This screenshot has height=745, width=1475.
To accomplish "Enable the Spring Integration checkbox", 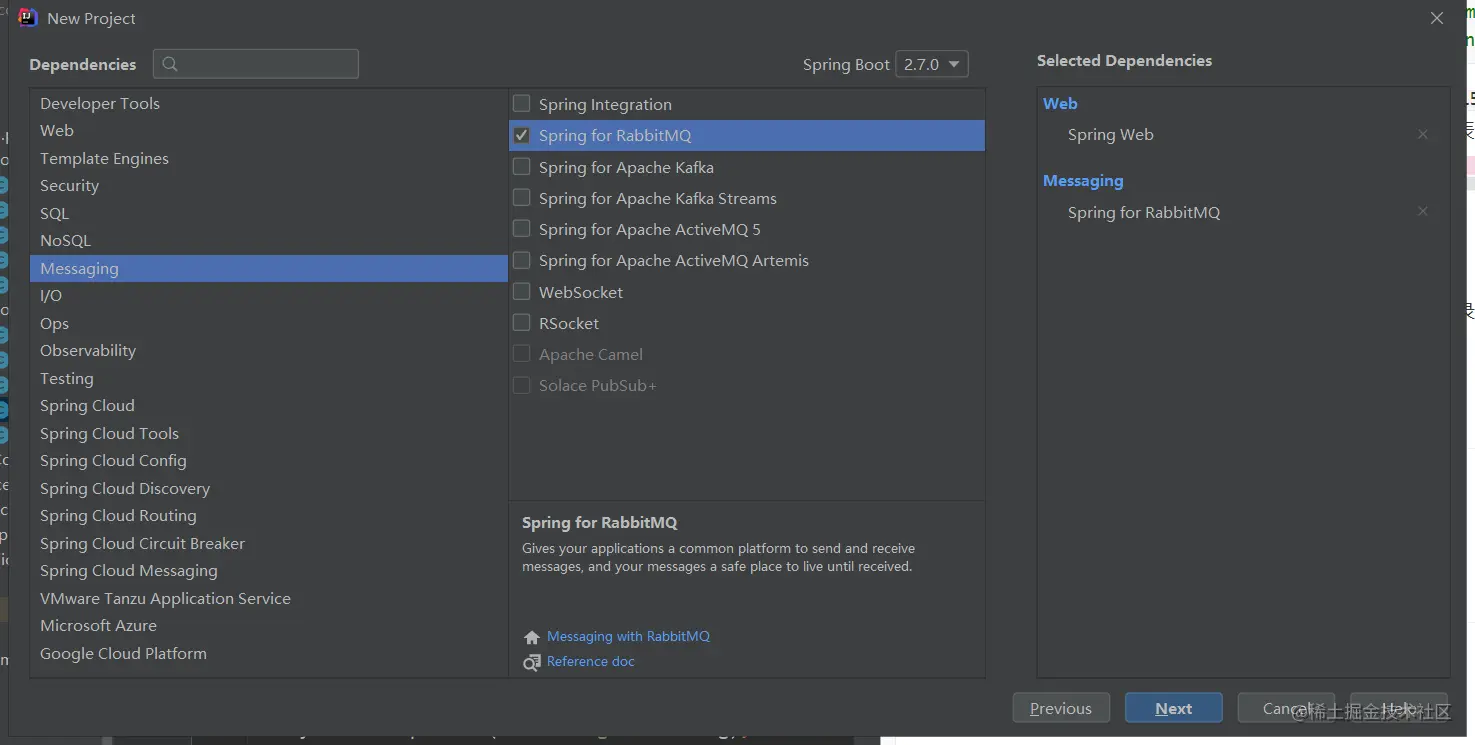I will pos(521,103).
